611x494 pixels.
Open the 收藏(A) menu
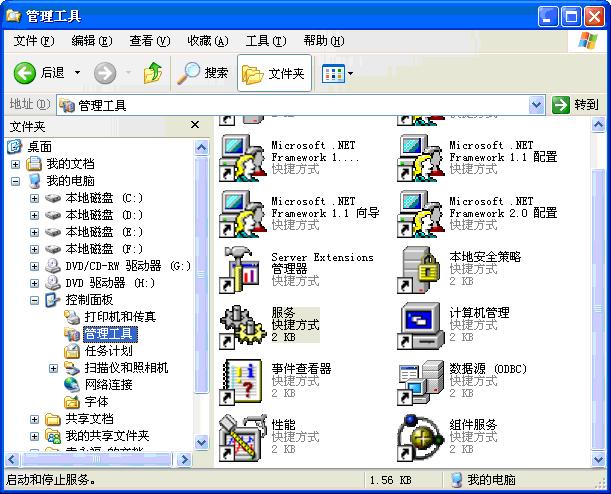[x=208, y=41]
